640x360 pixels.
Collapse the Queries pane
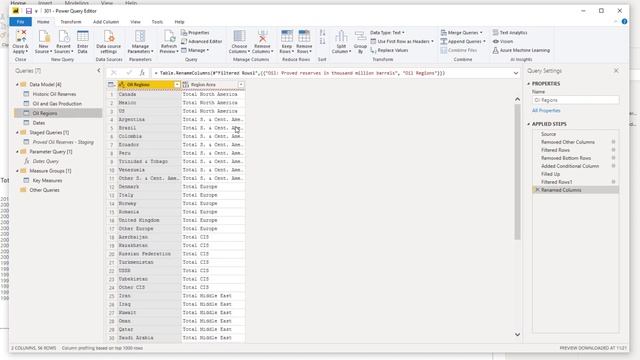(98, 71)
